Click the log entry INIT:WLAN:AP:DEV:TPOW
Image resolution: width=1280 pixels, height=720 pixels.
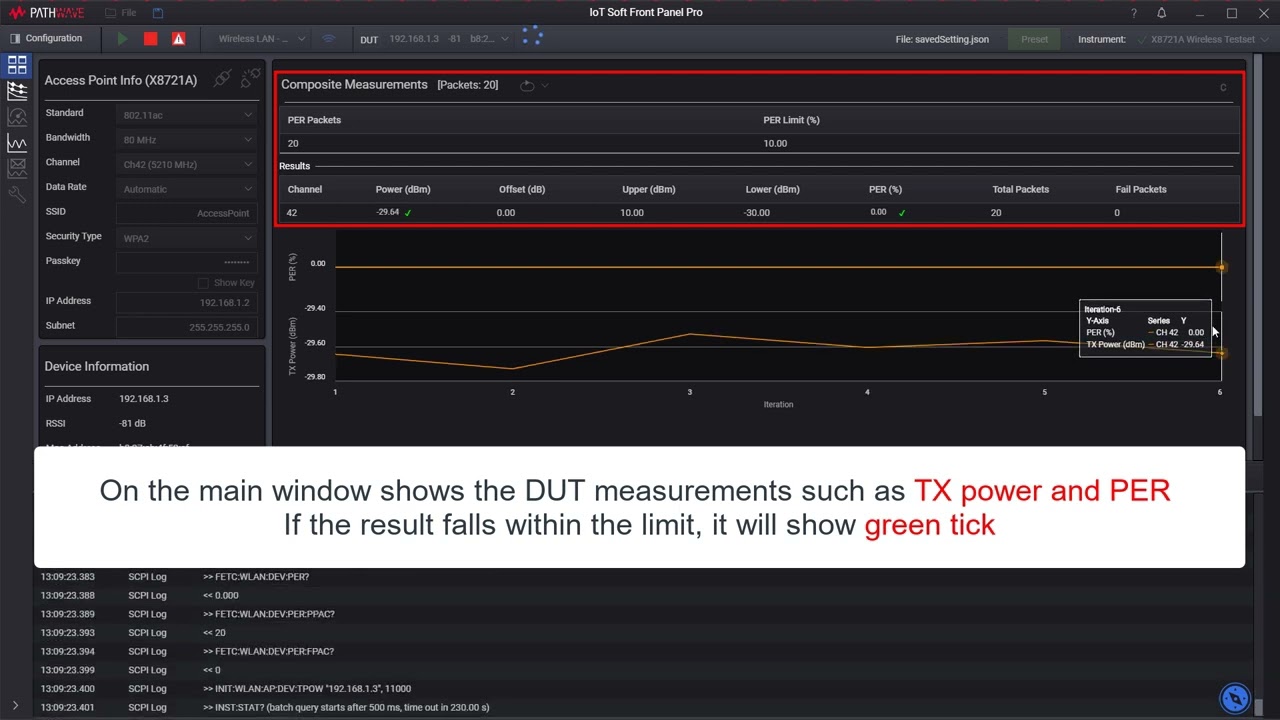307,688
